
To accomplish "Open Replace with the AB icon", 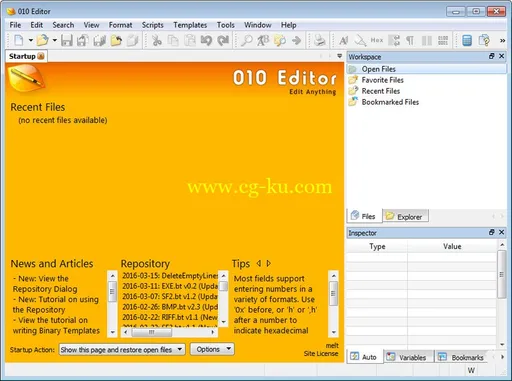I will [x=263, y=40].
